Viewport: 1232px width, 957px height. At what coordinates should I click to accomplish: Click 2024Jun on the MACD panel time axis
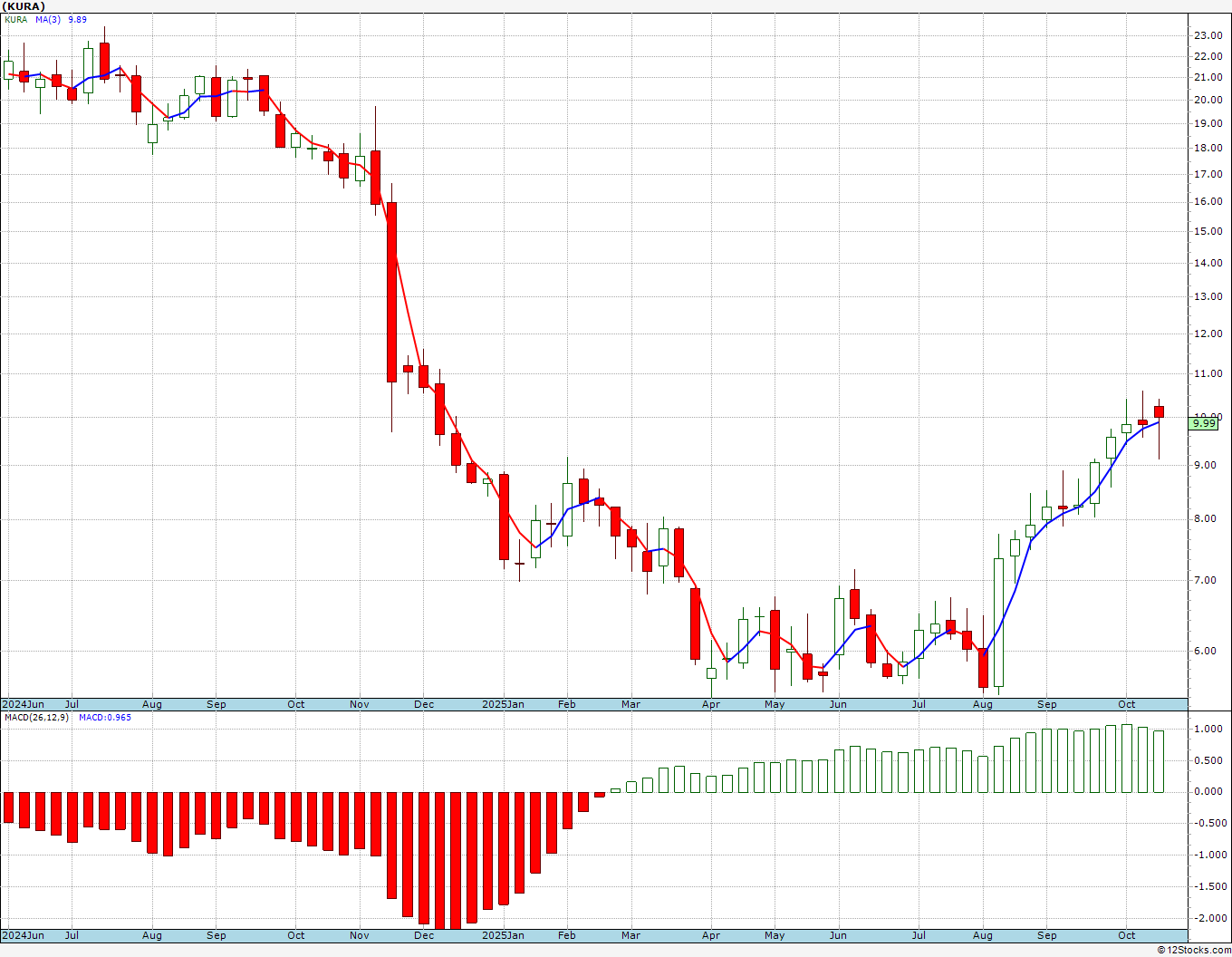coord(23,935)
